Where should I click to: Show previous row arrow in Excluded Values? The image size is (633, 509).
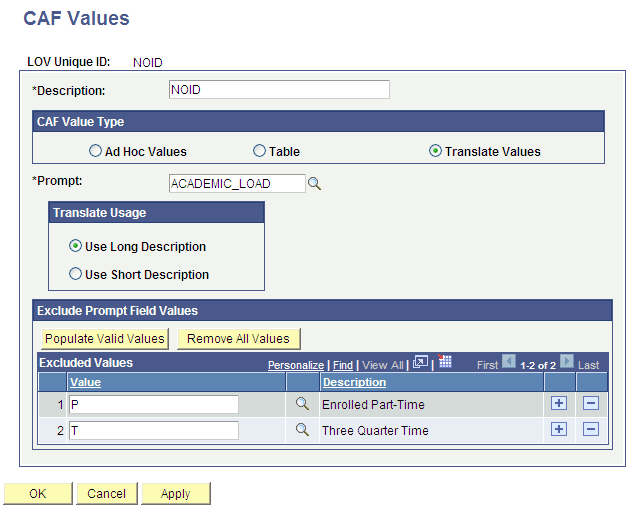[509, 361]
